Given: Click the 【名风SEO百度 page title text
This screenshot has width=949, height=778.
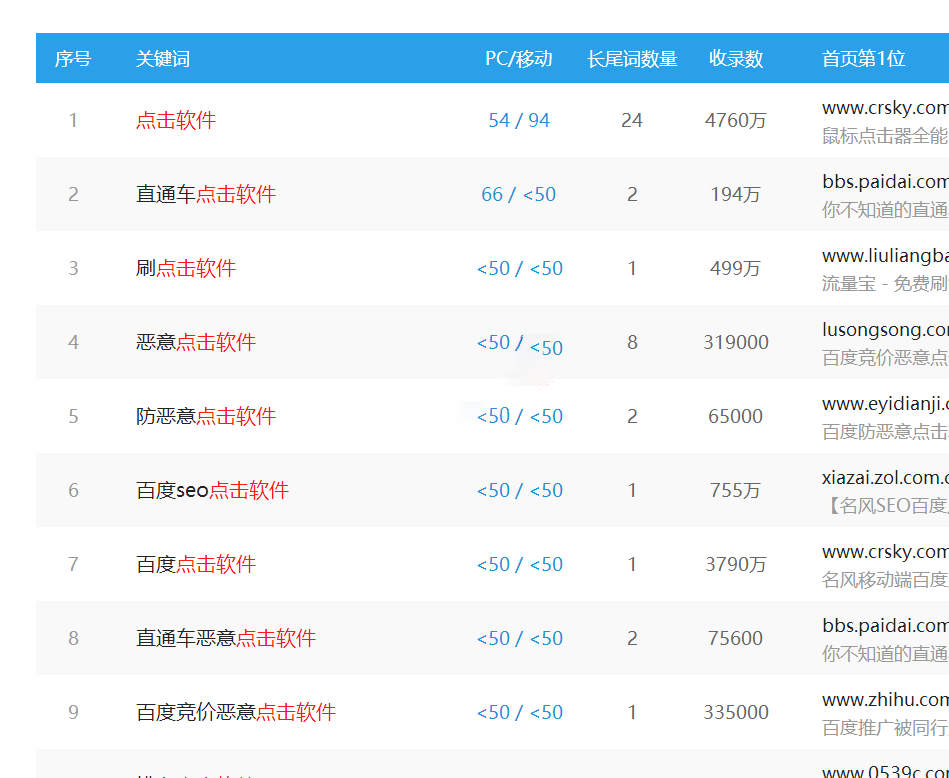Looking at the screenshot, I should [x=885, y=505].
